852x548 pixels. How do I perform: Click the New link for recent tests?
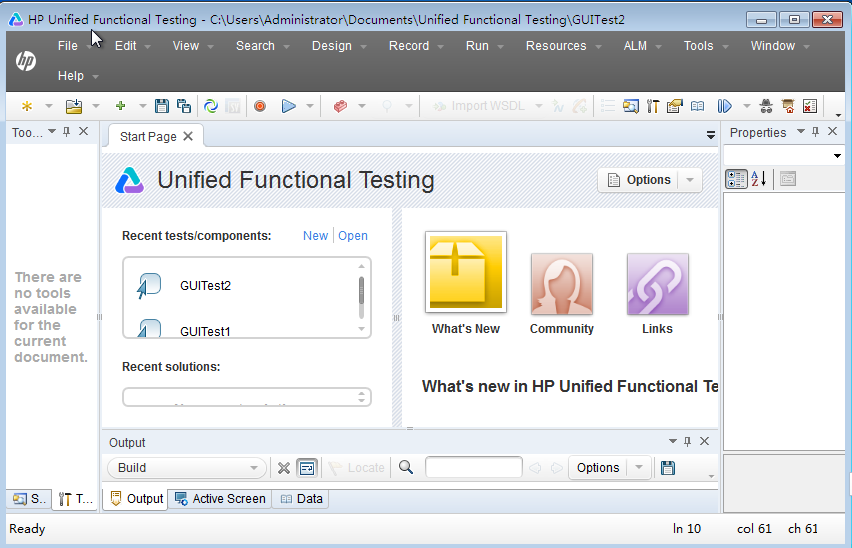(x=315, y=236)
